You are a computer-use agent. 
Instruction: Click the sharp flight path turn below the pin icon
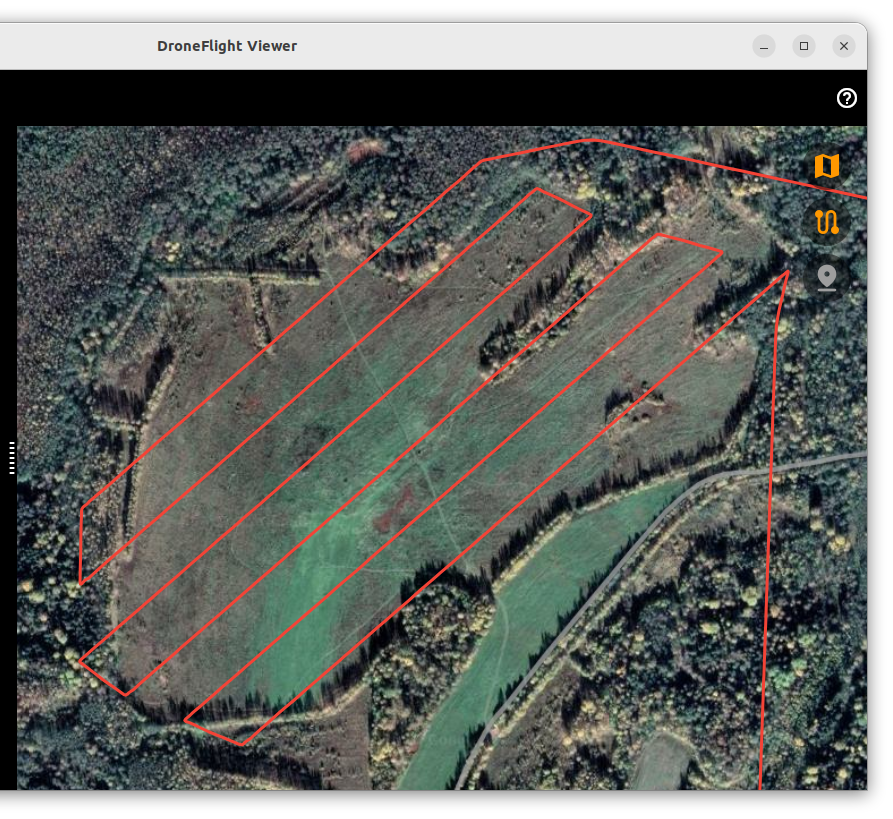coord(788,272)
